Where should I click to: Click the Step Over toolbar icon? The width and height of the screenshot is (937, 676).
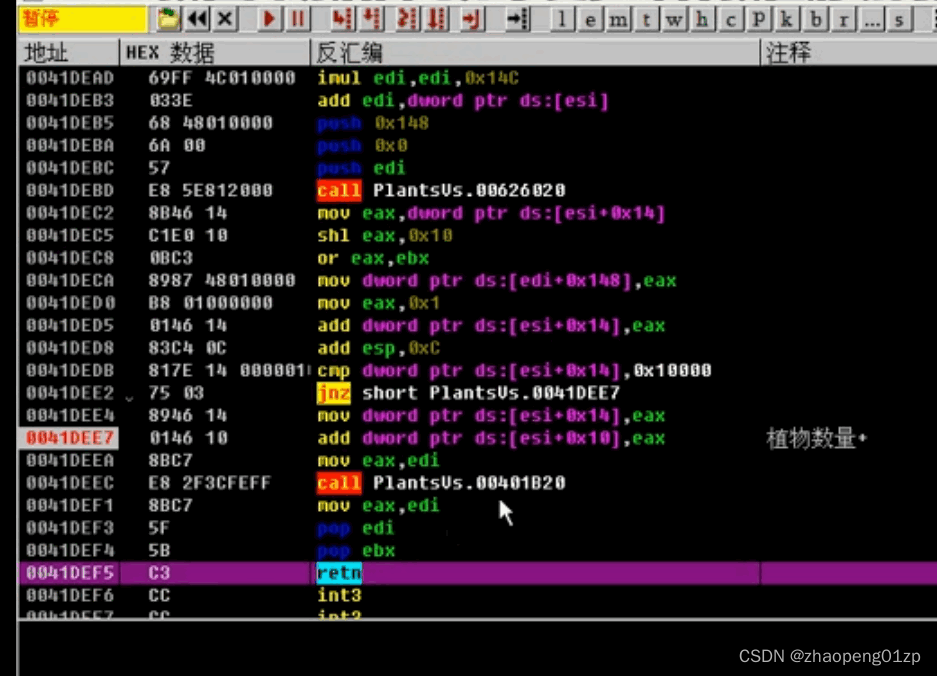click(x=373, y=19)
